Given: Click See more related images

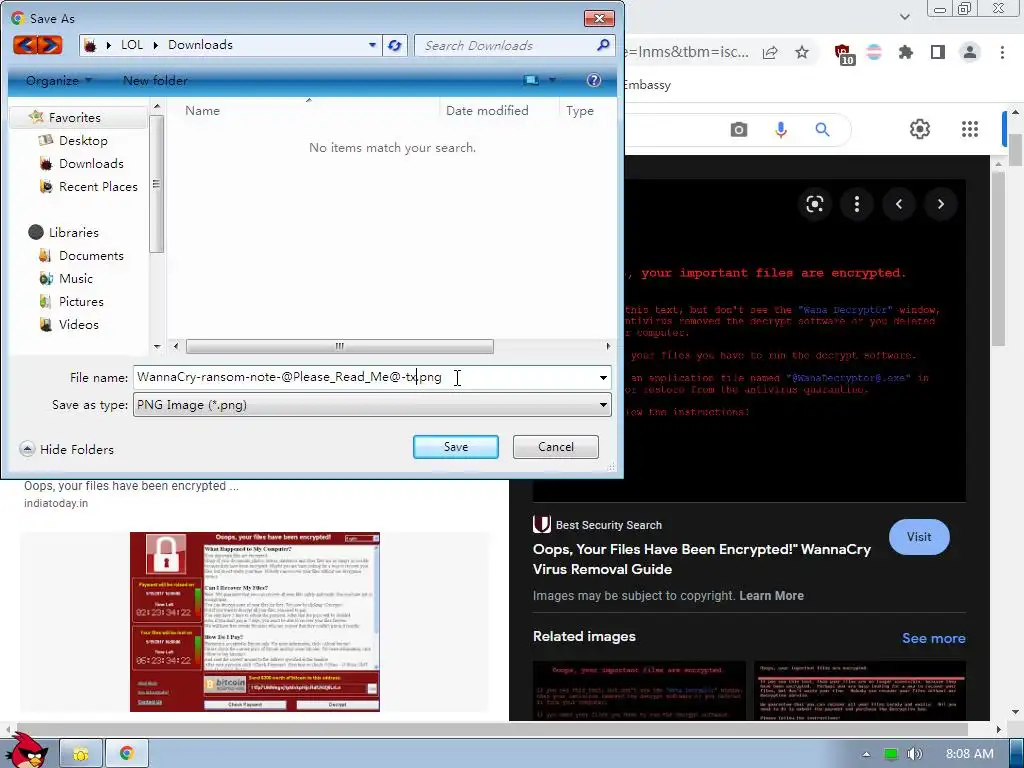Looking at the screenshot, I should pyautogui.click(x=933, y=638).
